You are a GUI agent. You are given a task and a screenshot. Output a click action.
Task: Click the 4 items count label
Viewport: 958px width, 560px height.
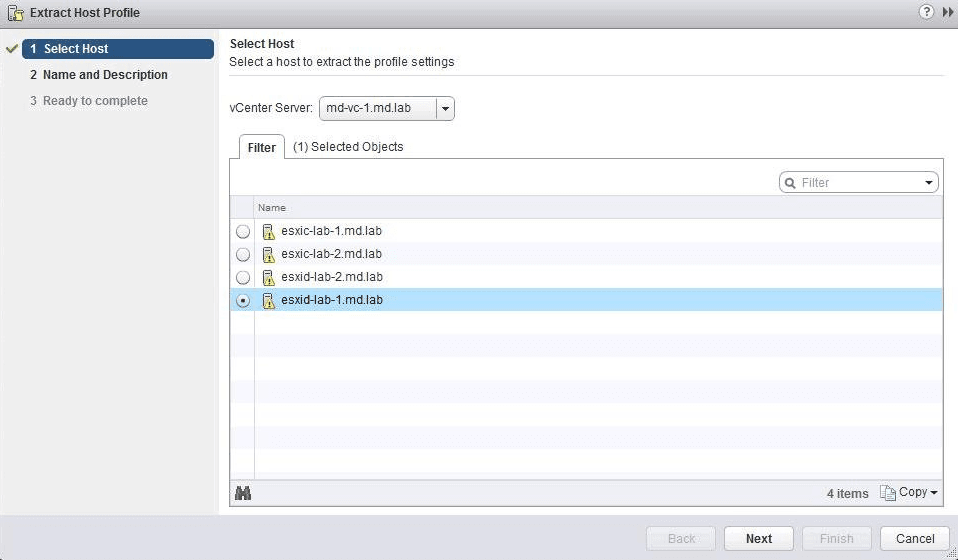point(847,493)
